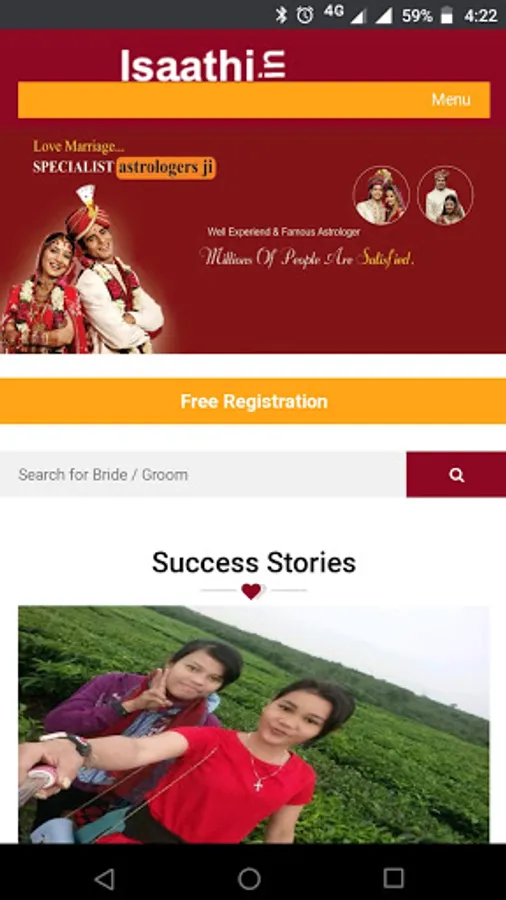Open the Menu in orange bar

[451, 100]
